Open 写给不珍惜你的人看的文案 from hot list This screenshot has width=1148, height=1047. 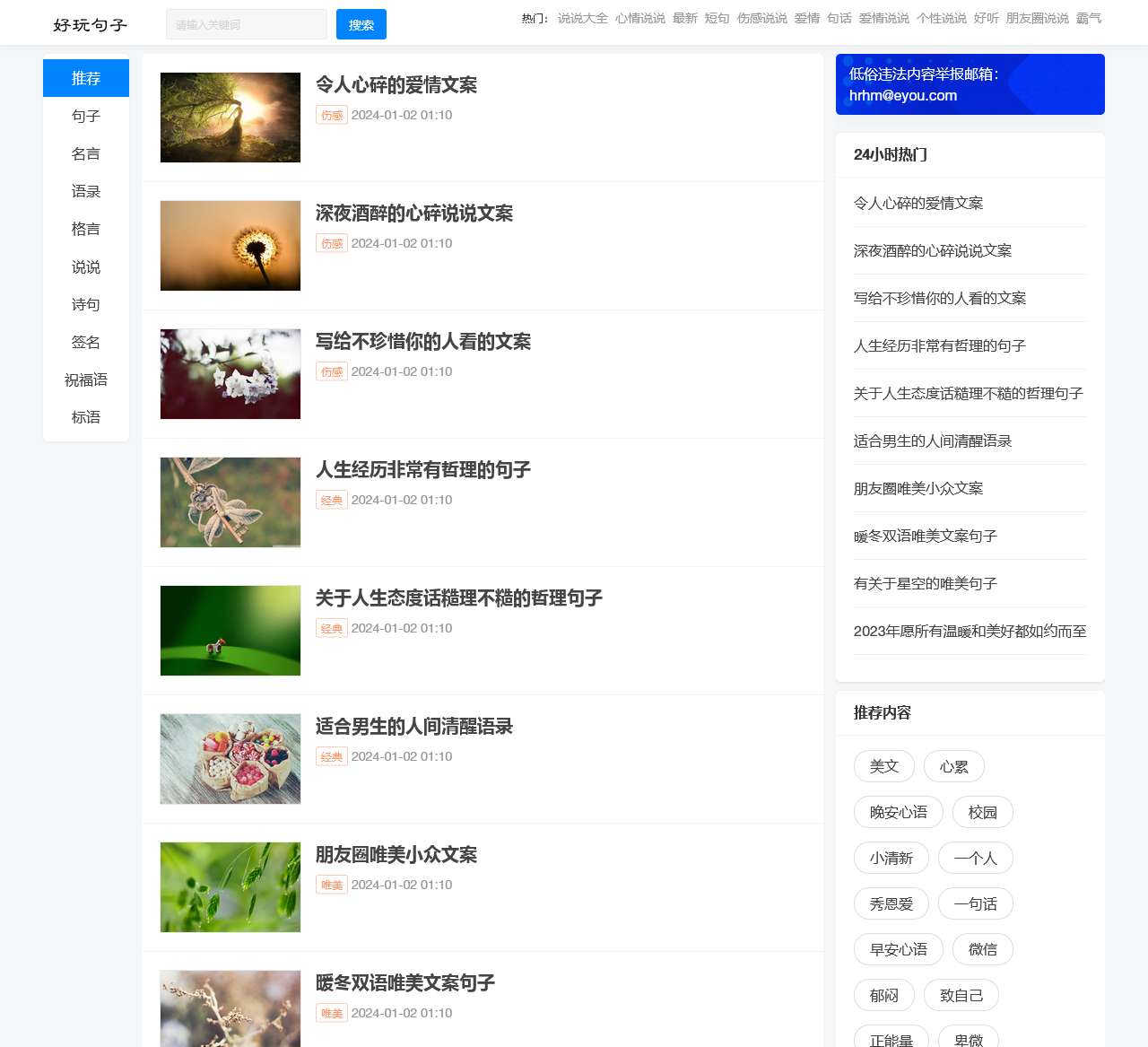pyautogui.click(x=938, y=298)
